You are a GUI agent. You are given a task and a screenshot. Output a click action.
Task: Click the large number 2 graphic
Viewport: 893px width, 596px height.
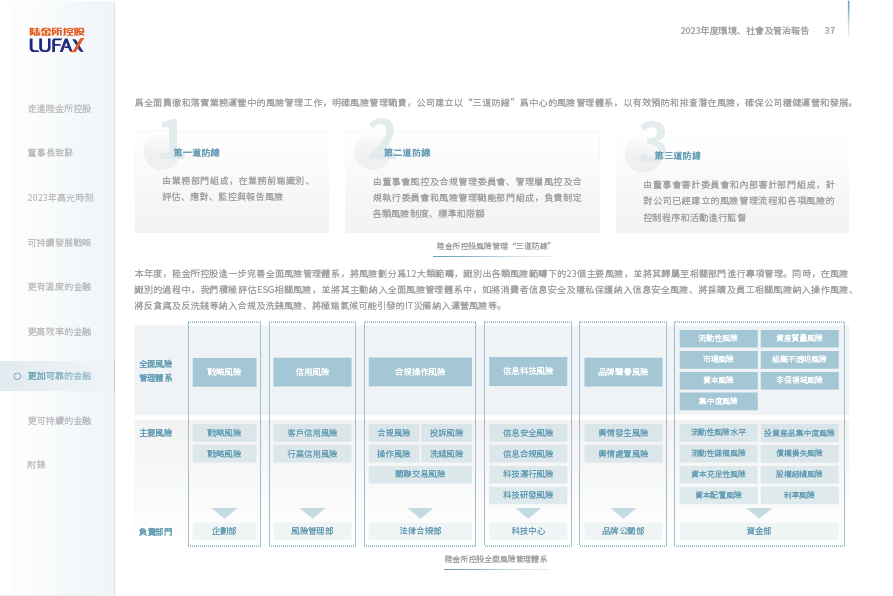381,141
